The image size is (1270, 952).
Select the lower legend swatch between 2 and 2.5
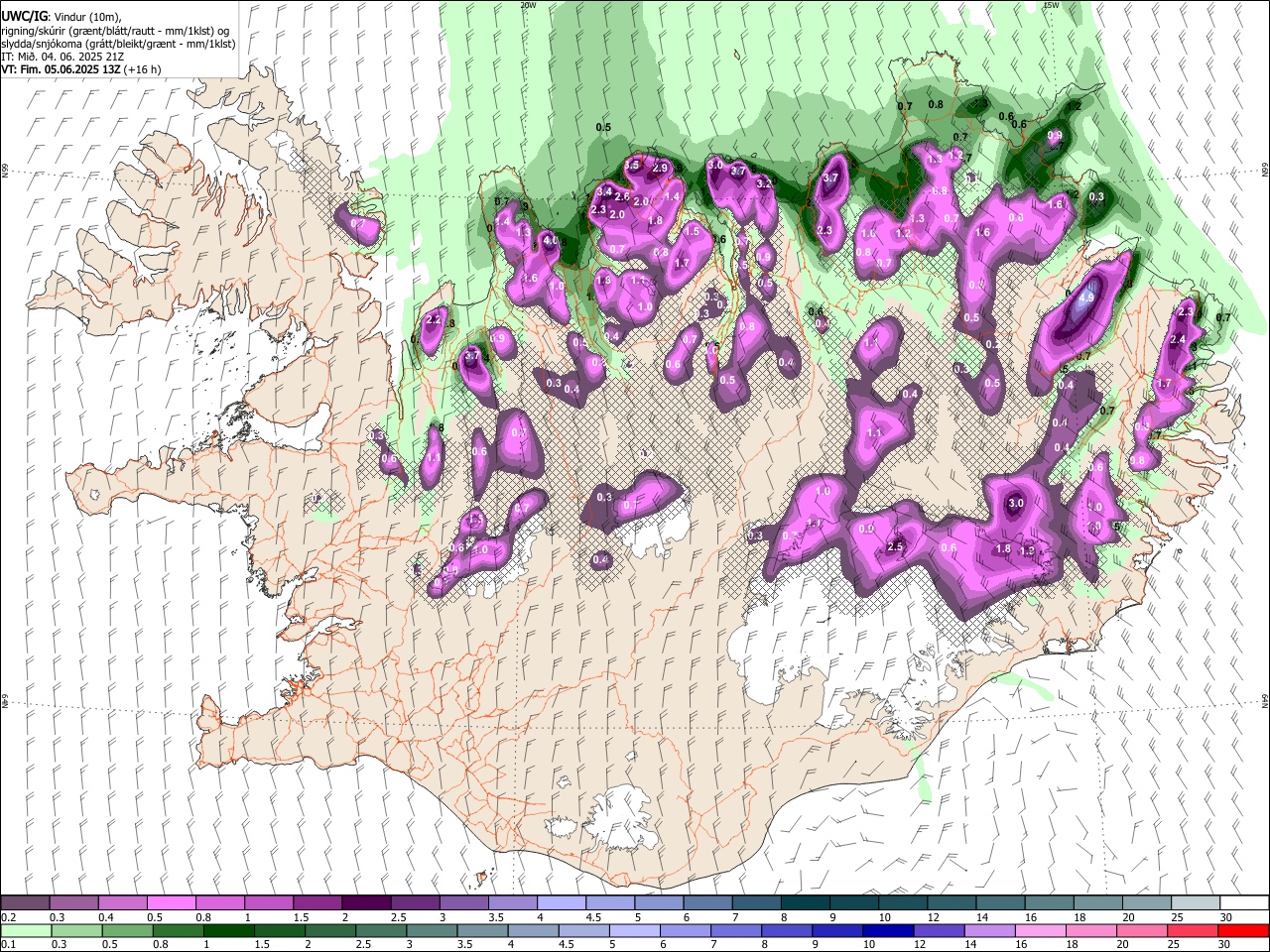click(330, 930)
